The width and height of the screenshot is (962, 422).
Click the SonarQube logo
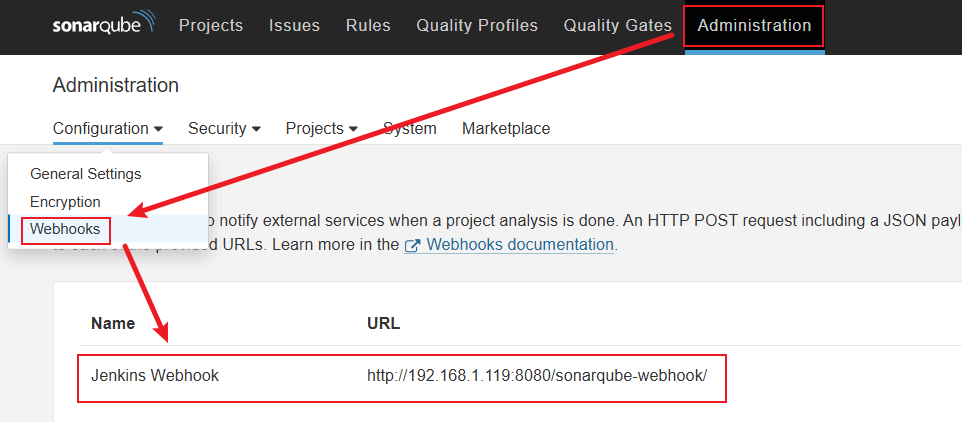pos(103,25)
